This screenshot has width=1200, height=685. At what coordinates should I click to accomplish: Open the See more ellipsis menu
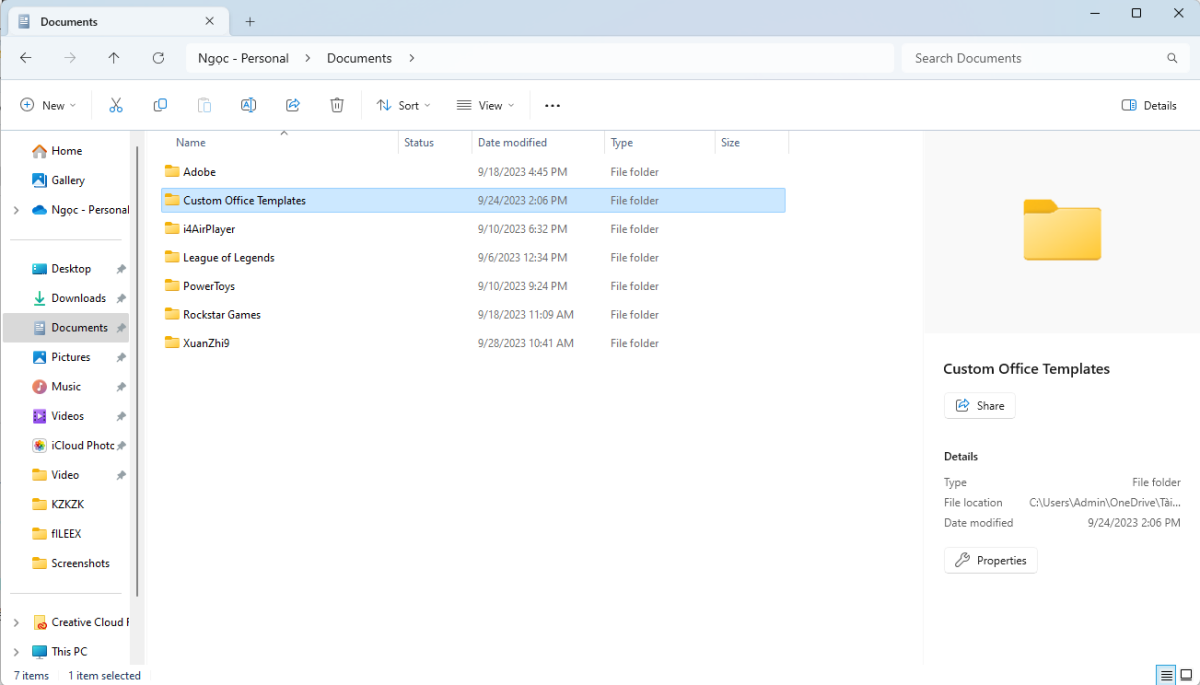click(x=552, y=105)
